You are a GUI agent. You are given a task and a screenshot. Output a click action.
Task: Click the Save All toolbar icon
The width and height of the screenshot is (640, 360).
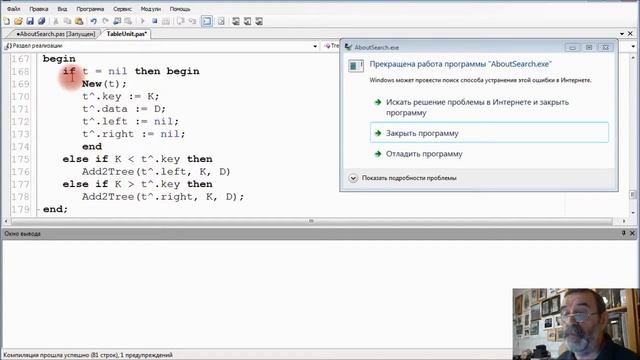[x=41, y=21]
